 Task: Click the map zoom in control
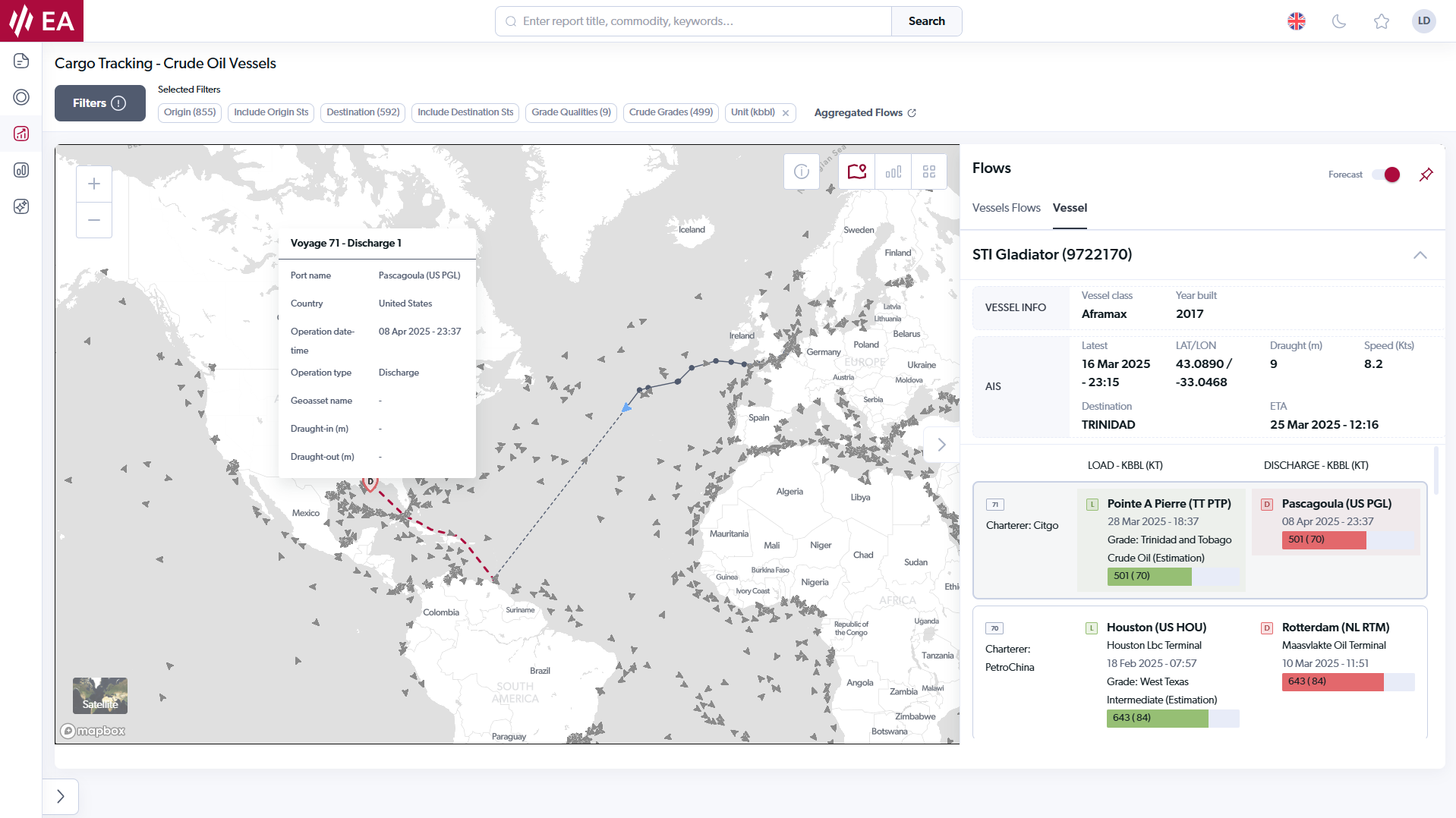coord(93,183)
